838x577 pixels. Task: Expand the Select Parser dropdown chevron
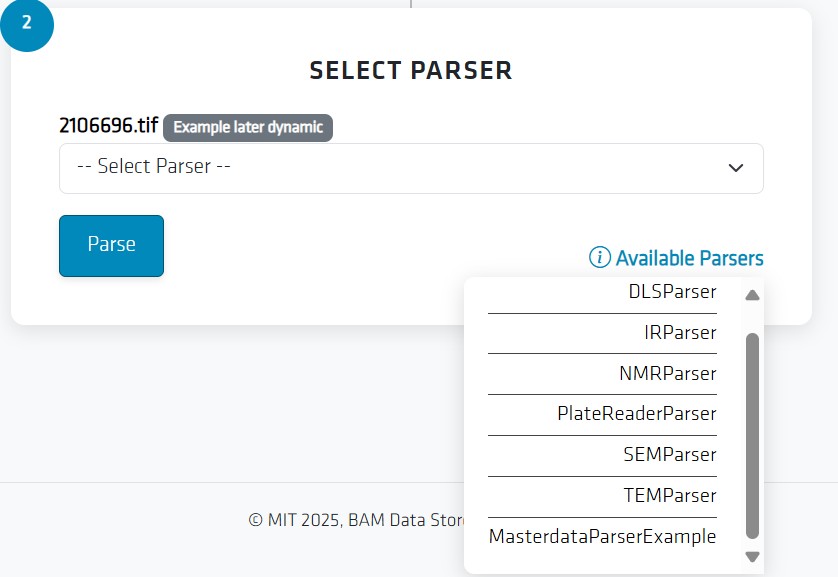(x=736, y=168)
